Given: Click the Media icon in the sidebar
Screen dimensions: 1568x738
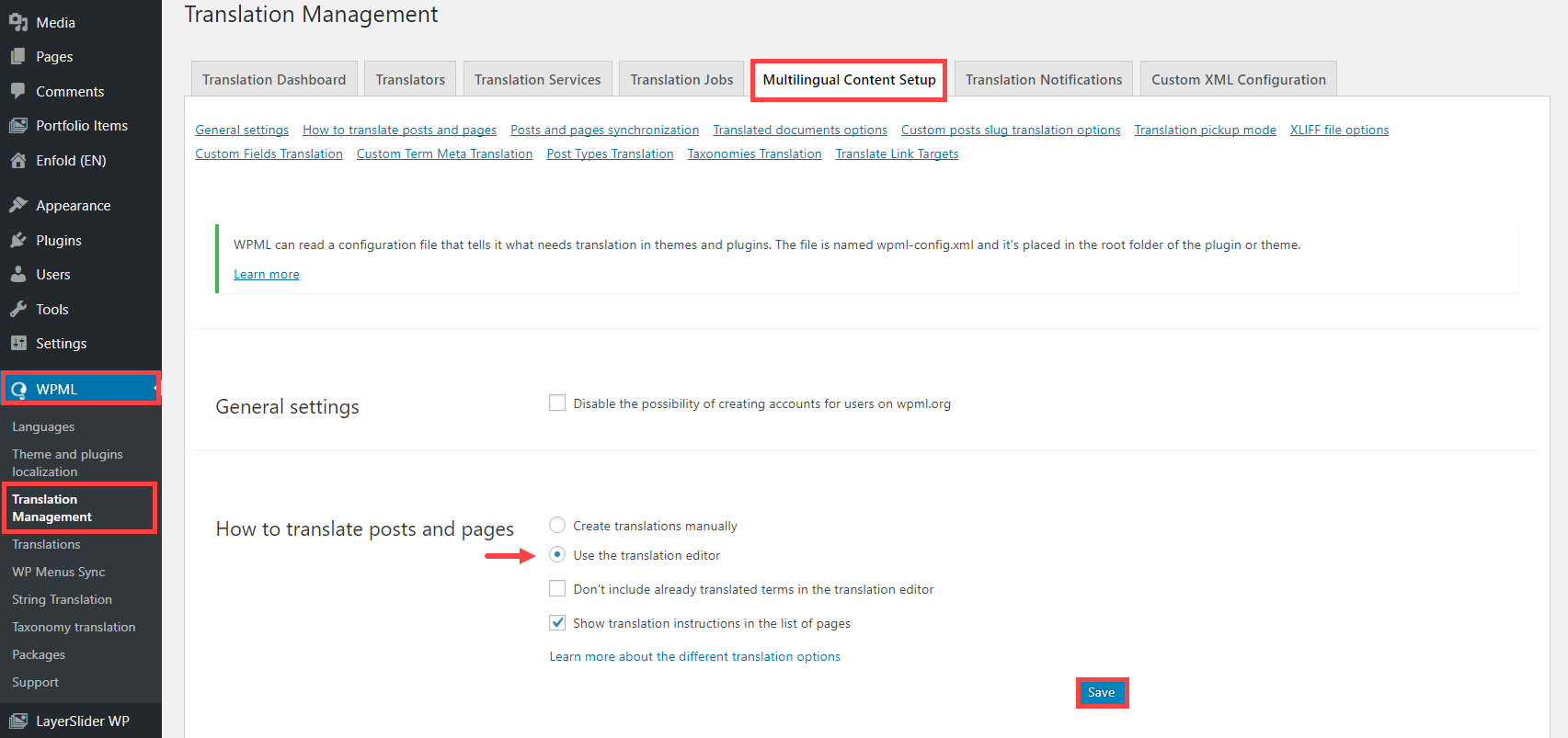Looking at the screenshot, I should (x=17, y=22).
